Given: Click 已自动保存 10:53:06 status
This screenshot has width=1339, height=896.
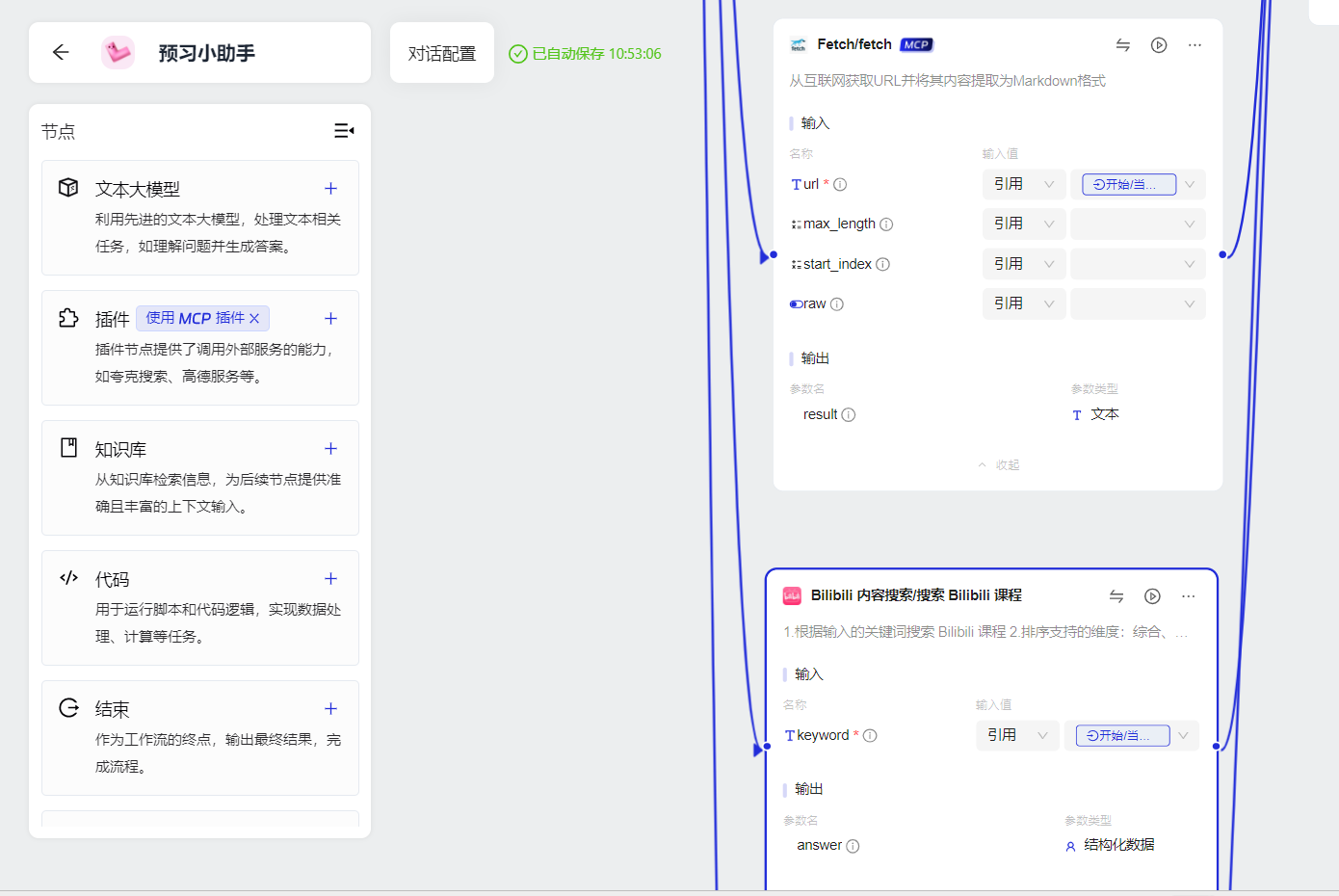Looking at the screenshot, I should [585, 54].
